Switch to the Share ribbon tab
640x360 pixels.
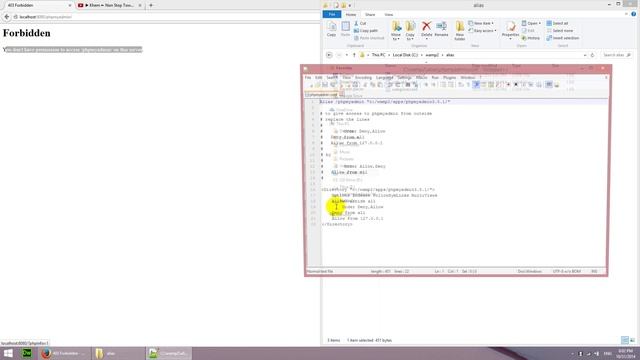click(370, 14)
